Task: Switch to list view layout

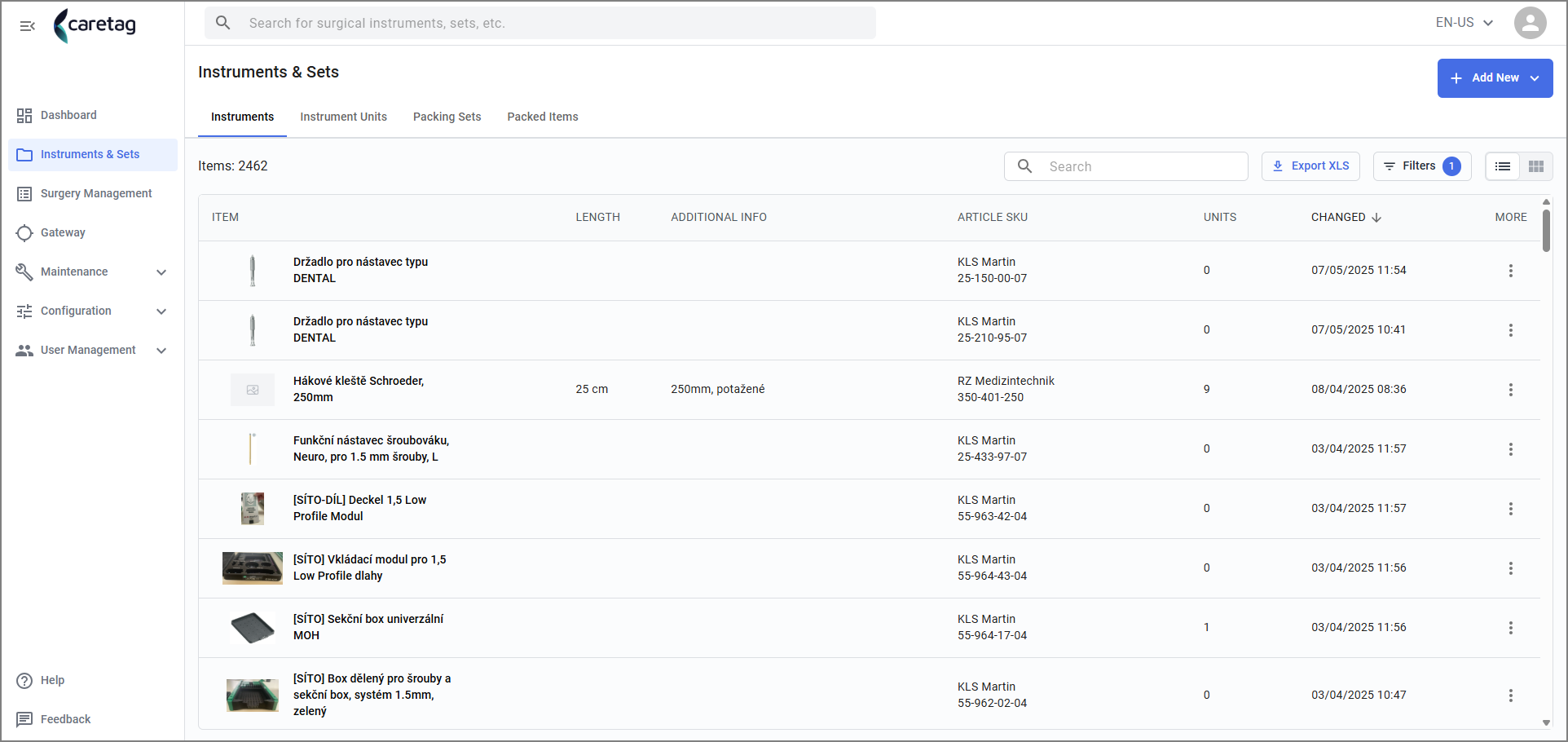Action: [x=1503, y=166]
